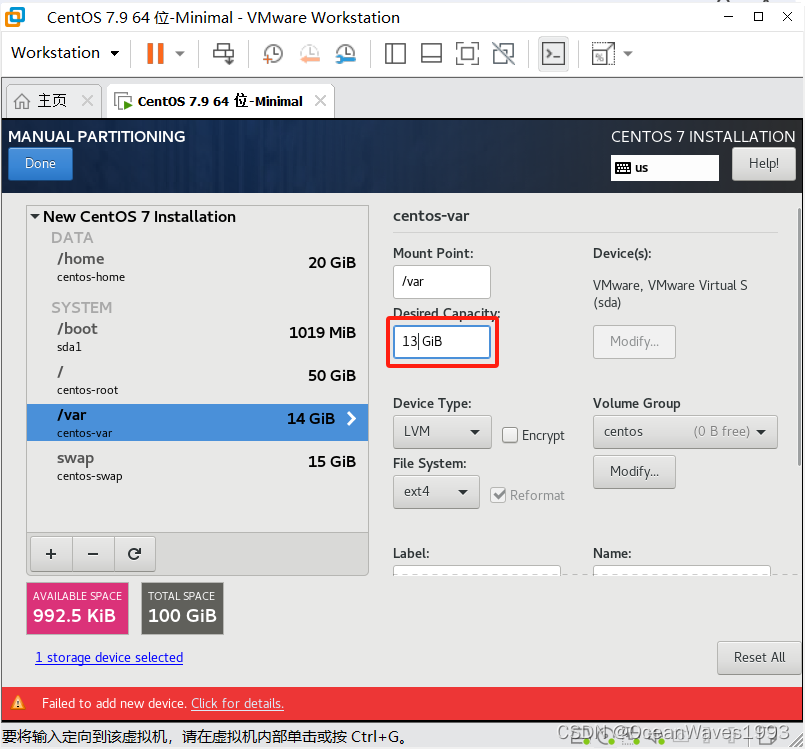Screen dimensions: 805x749
Task: Click the warning triangle icon in error bar
Action: coord(18,702)
